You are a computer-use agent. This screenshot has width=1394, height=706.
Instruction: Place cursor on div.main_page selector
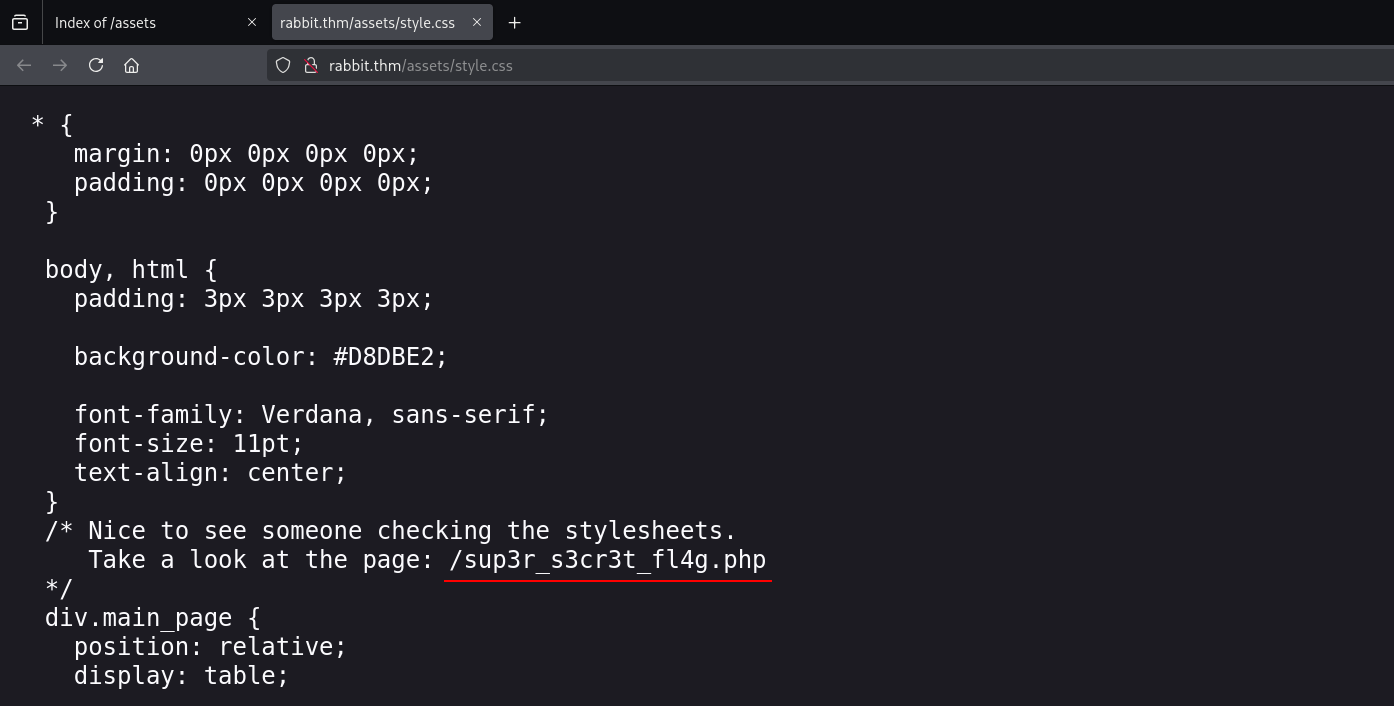[138, 618]
